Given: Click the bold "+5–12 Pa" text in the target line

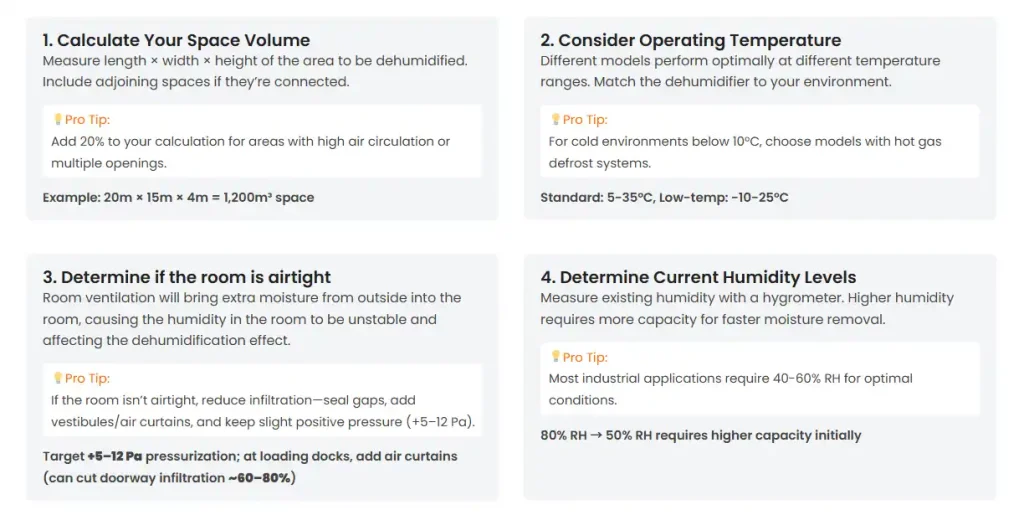Looking at the screenshot, I should tap(114, 456).
